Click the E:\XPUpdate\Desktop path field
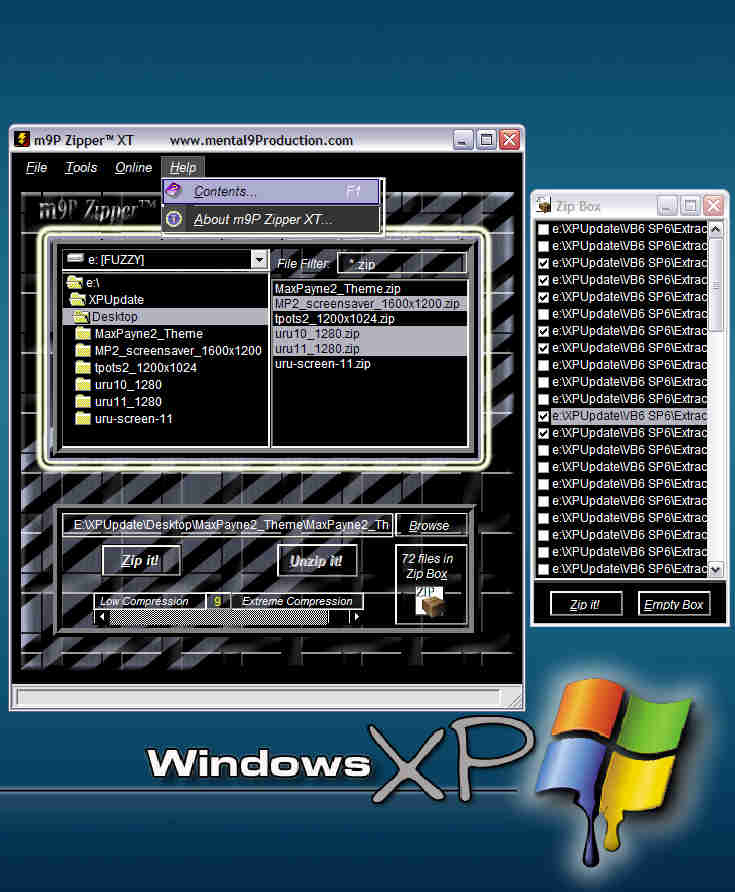The width and height of the screenshot is (735, 892). tap(228, 525)
